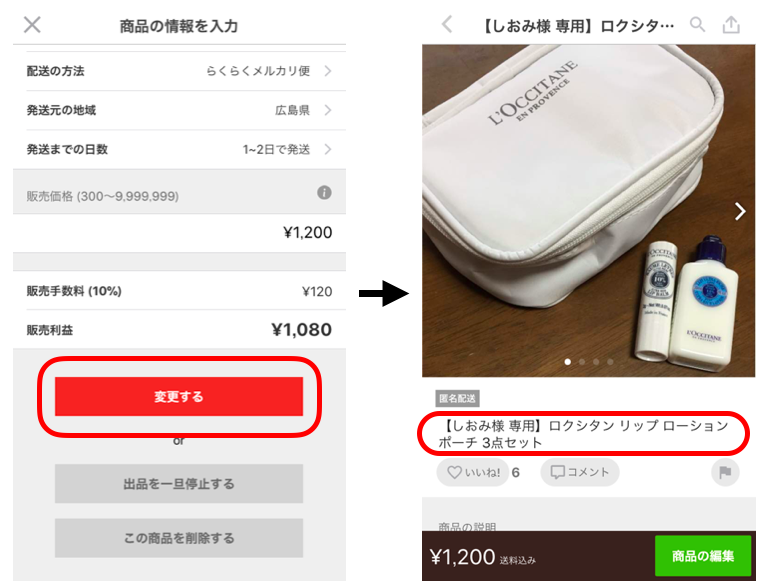Viewport: 766px width, 588px height.
Task: Close the product info entry screen
Action: [x=32, y=24]
